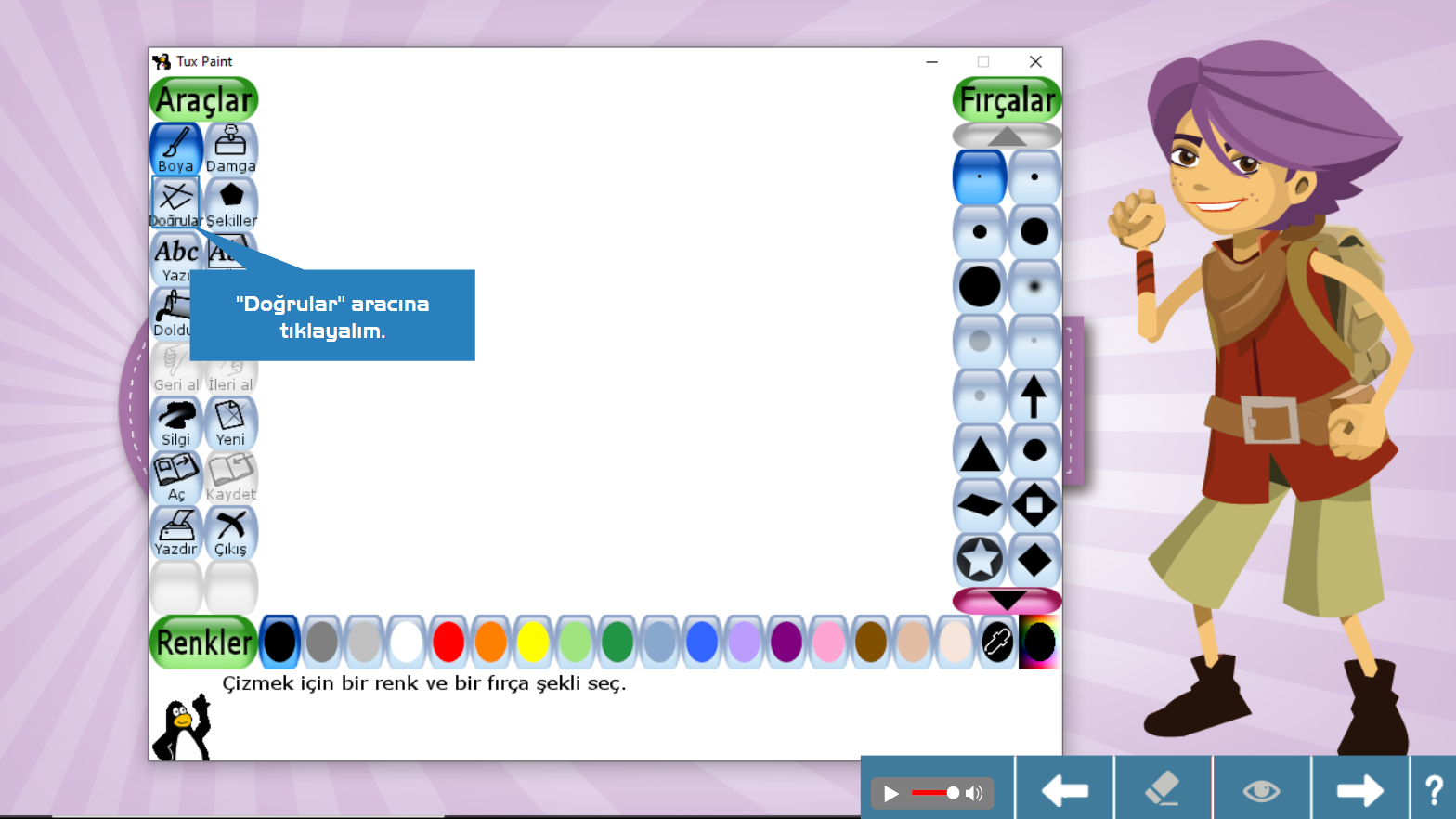Viewport: 1456px width, 819px height.
Task: Mute the lesson audio speaker
Action: [x=974, y=793]
